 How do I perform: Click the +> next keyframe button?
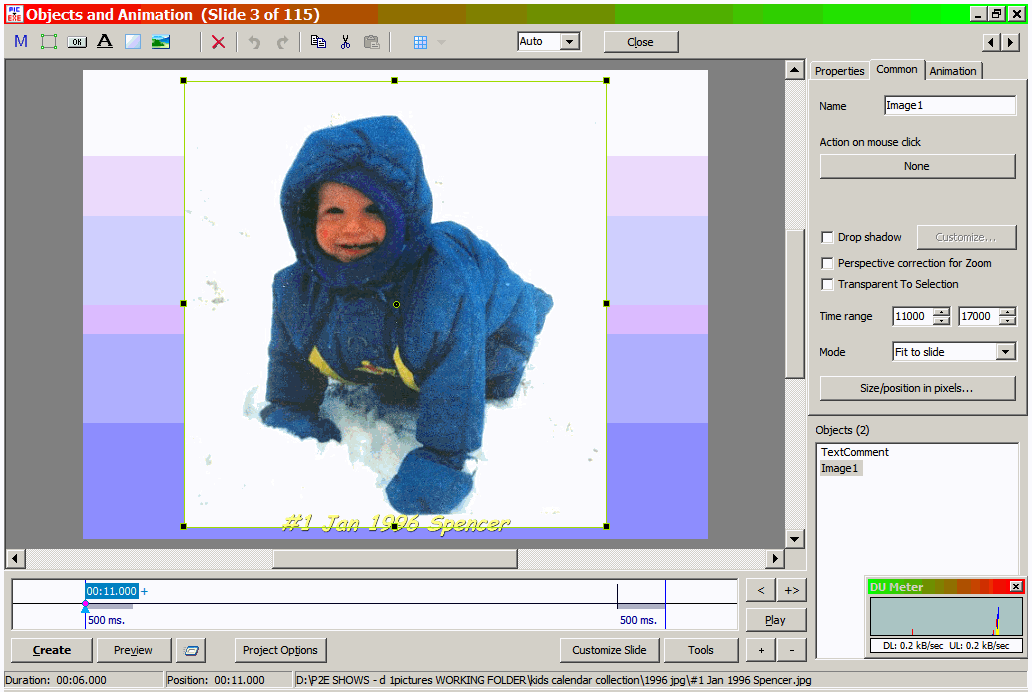click(792, 590)
